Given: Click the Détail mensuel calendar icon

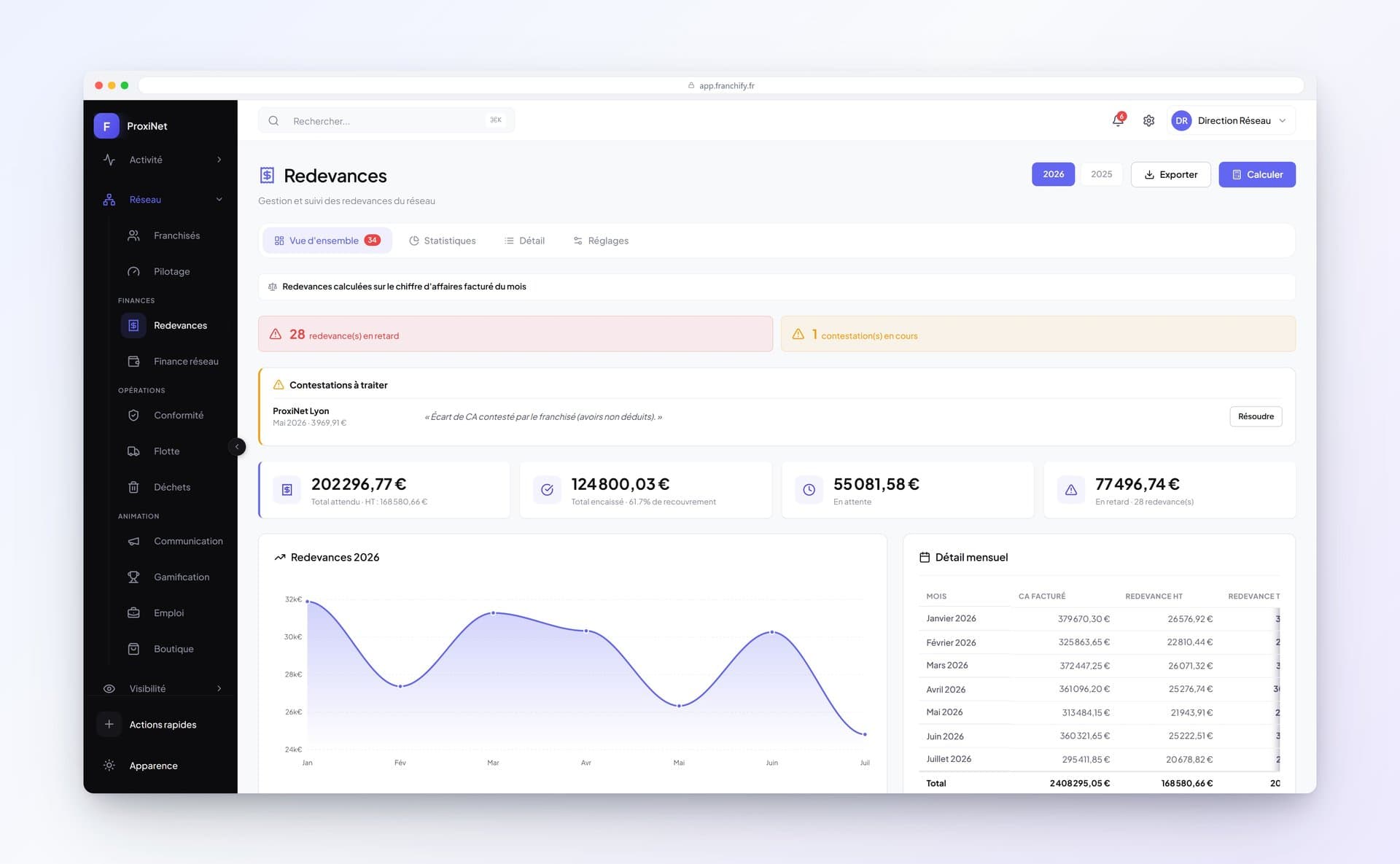Looking at the screenshot, I should pyautogui.click(x=925, y=557).
